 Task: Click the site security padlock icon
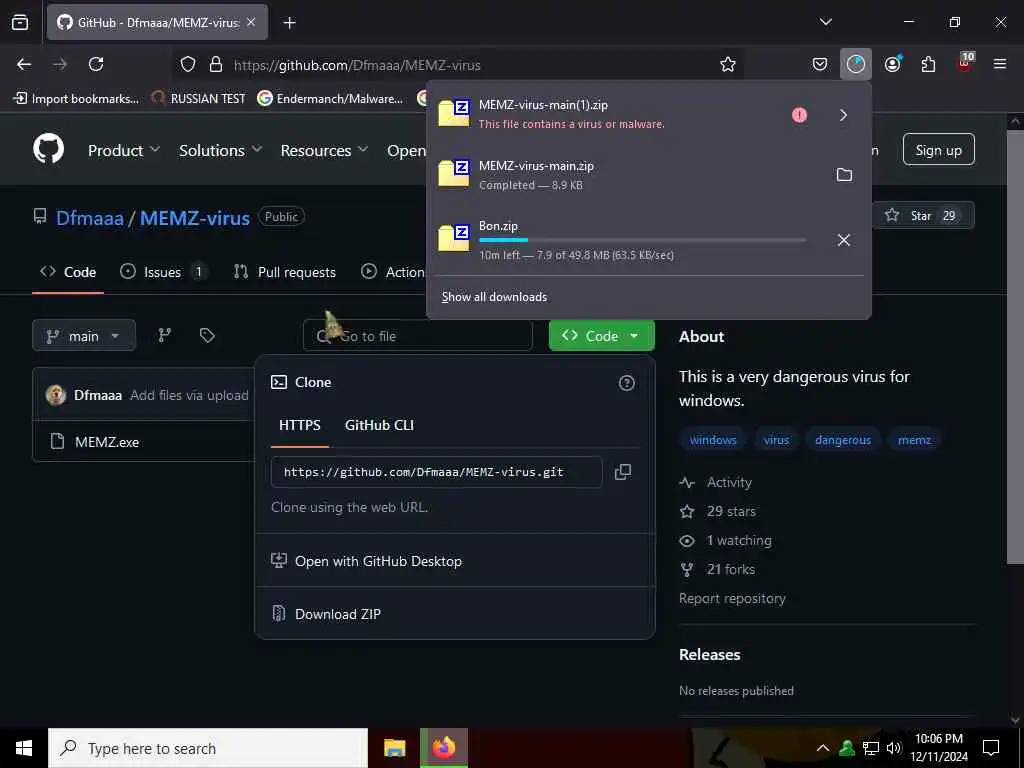[x=216, y=64]
